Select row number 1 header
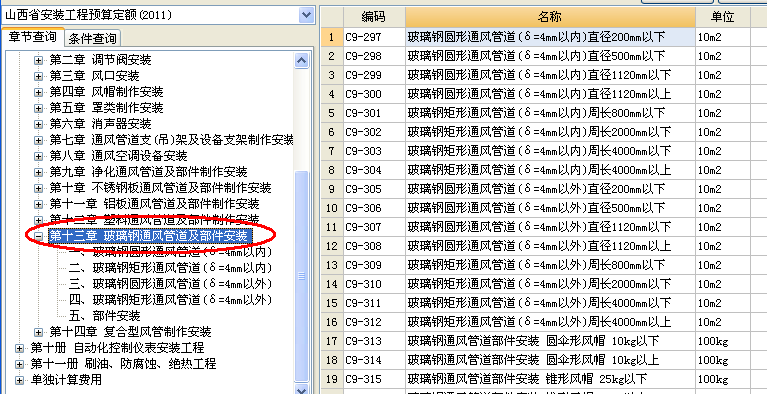Screen dimensions: 767x394 332,37
